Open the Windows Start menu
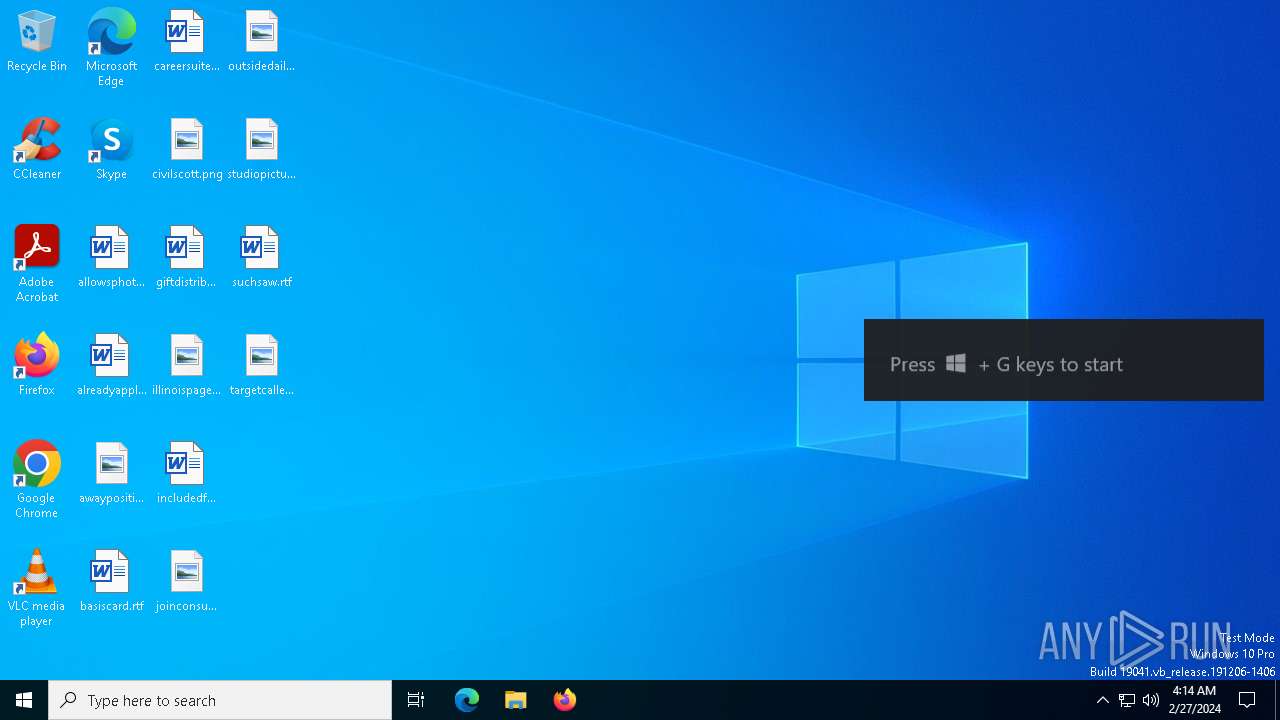Image resolution: width=1280 pixels, height=720 pixels. coord(24,700)
